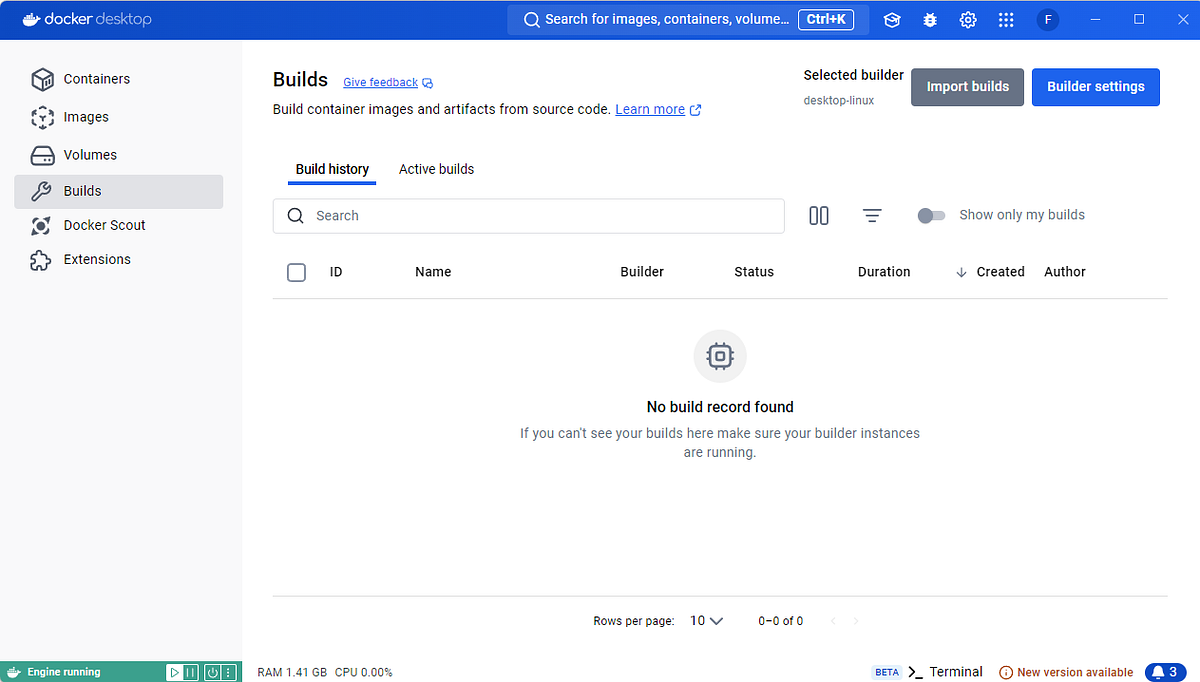Open the Extensions section
The width and height of the screenshot is (1200, 682).
point(97,259)
